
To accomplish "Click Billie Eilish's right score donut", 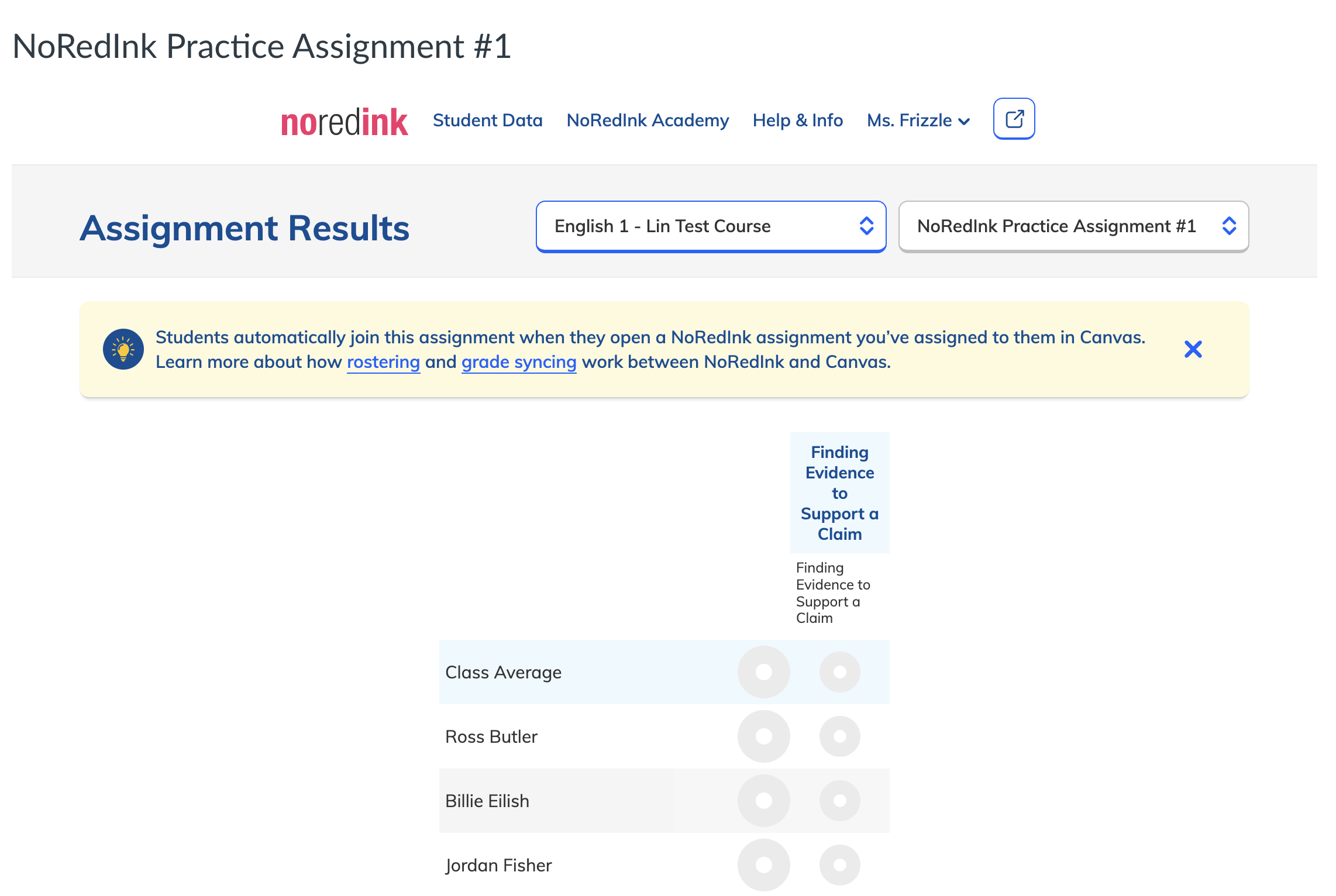I will click(841, 801).
